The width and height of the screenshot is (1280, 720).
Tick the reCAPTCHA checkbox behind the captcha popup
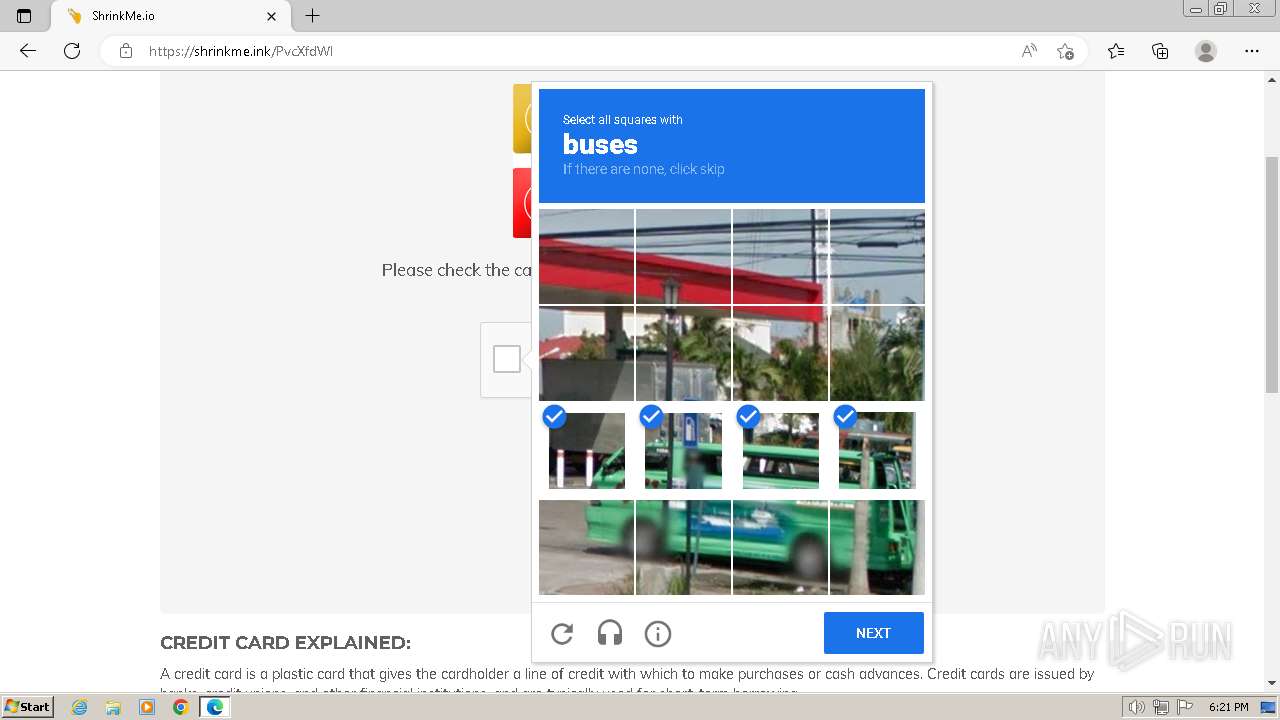click(507, 359)
